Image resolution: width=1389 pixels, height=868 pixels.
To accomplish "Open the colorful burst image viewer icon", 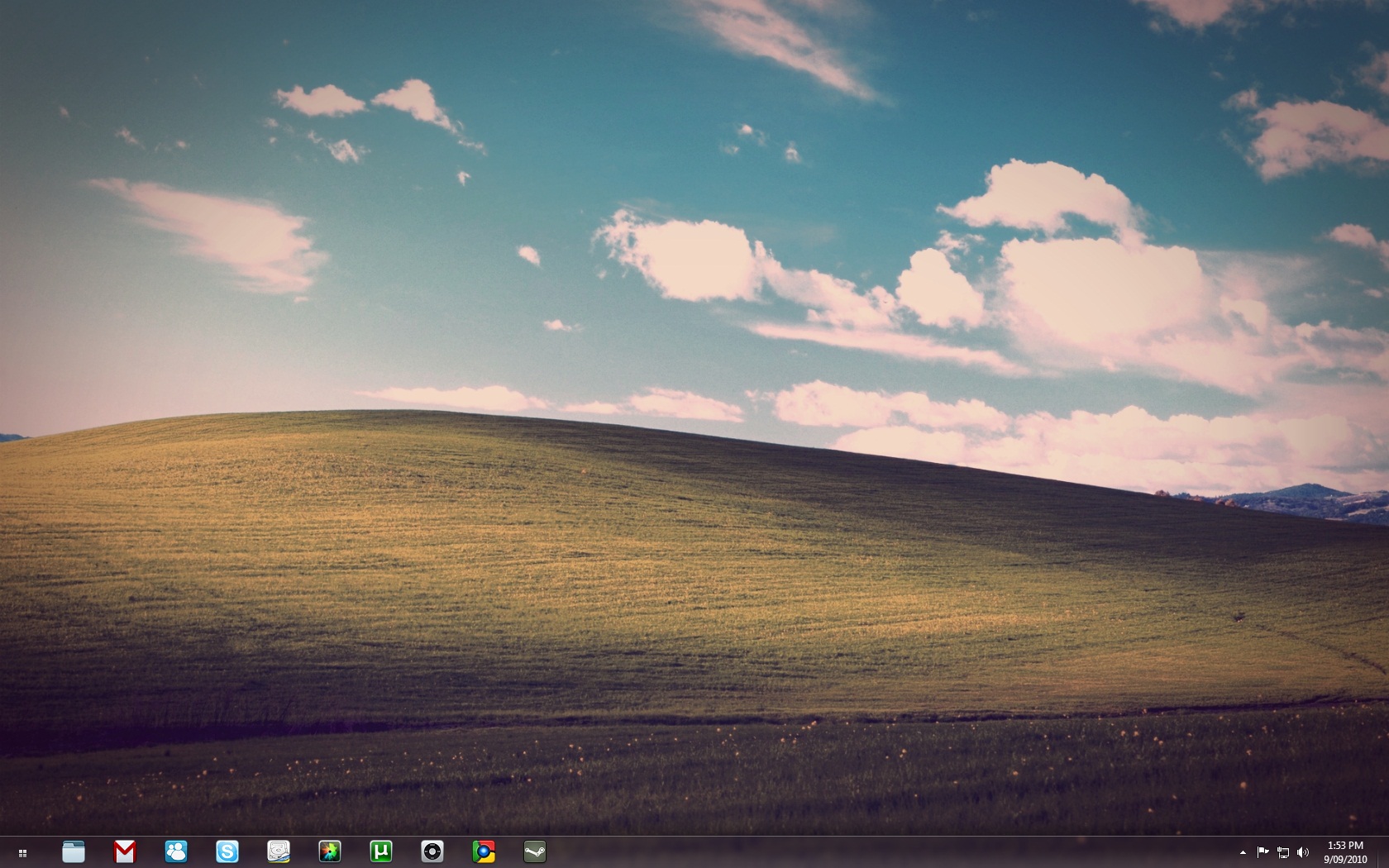I will [330, 851].
